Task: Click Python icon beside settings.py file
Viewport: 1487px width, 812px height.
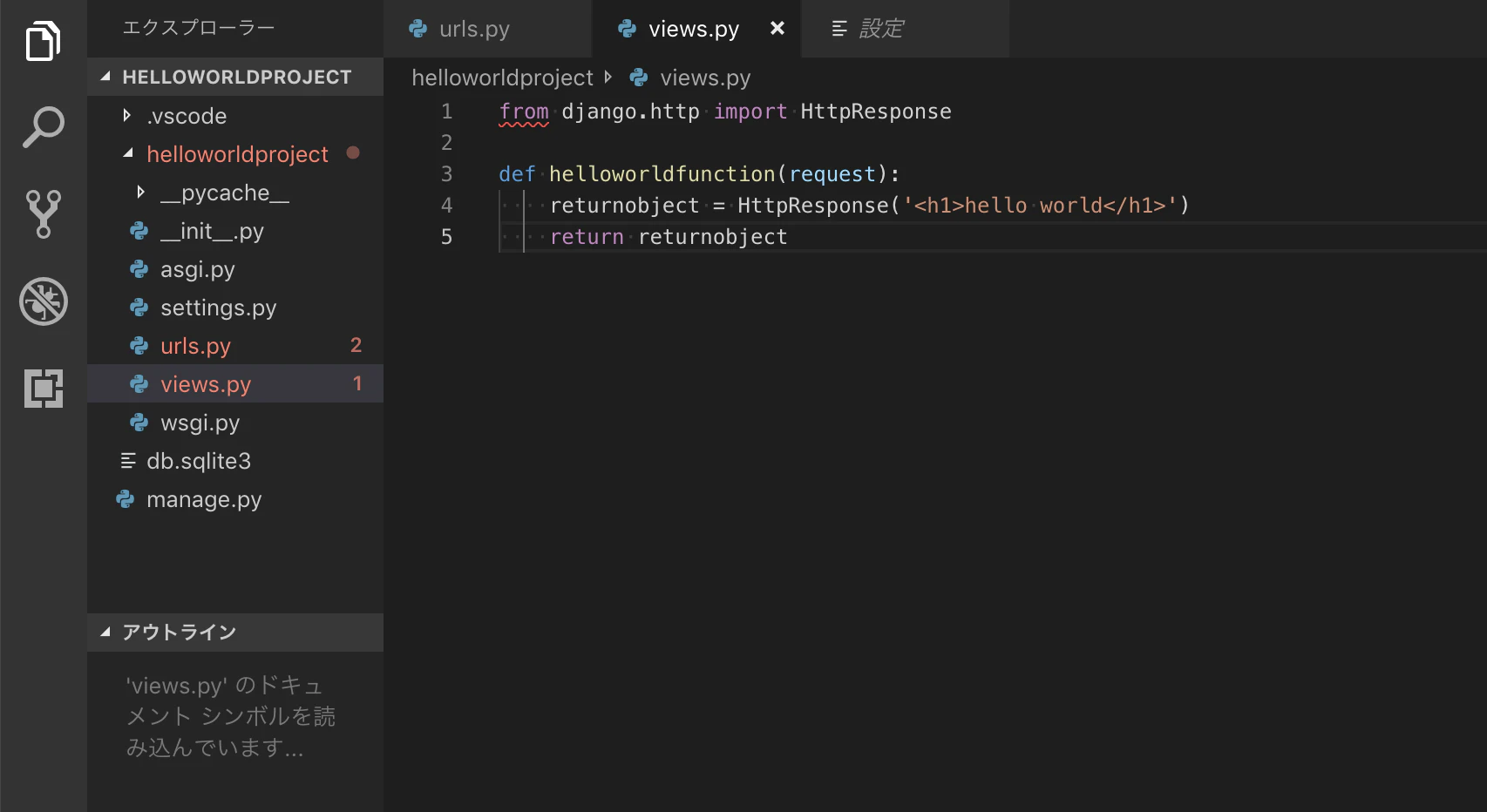Action: click(139, 308)
